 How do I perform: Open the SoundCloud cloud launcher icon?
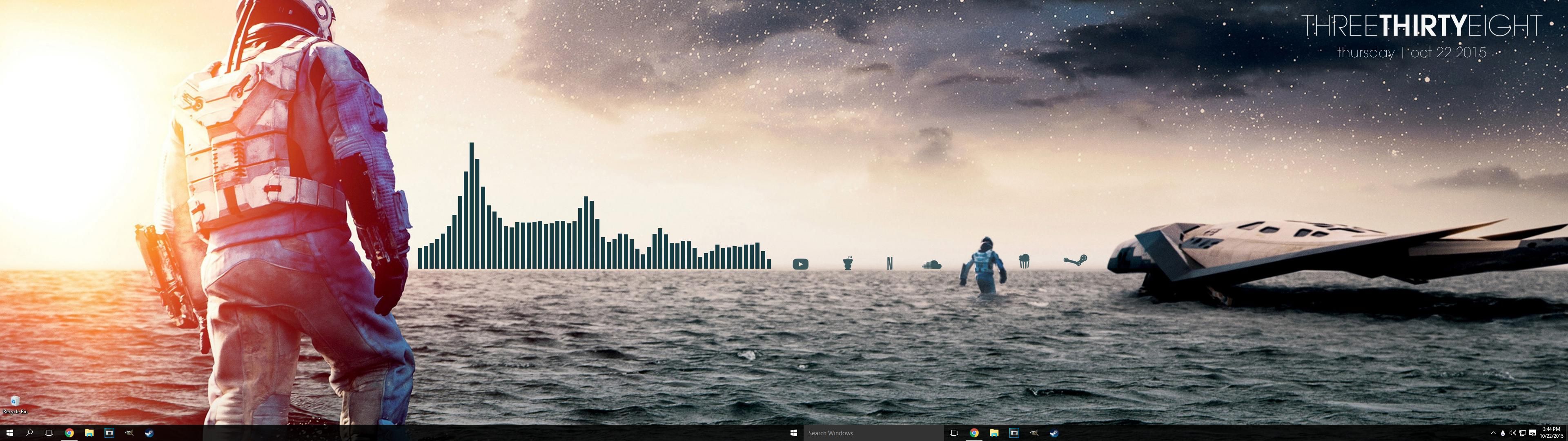pos(931,264)
